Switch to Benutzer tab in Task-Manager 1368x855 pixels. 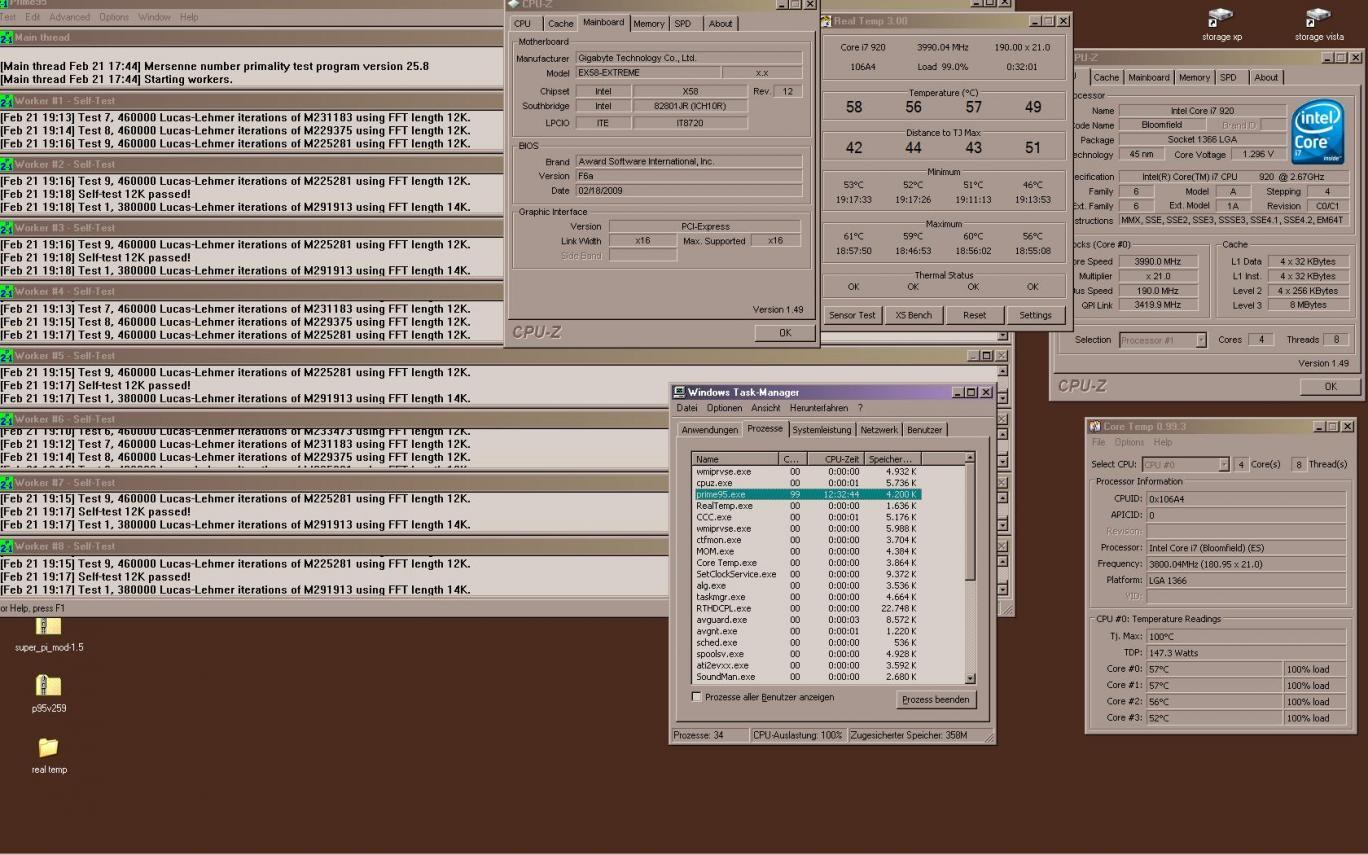click(x=924, y=430)
